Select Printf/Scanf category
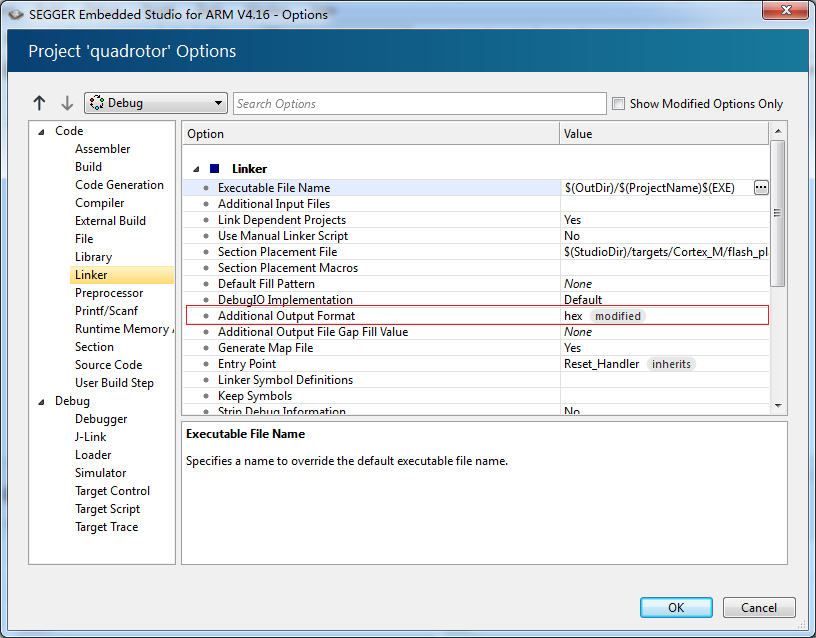816x638 pixels. (106, 311)
